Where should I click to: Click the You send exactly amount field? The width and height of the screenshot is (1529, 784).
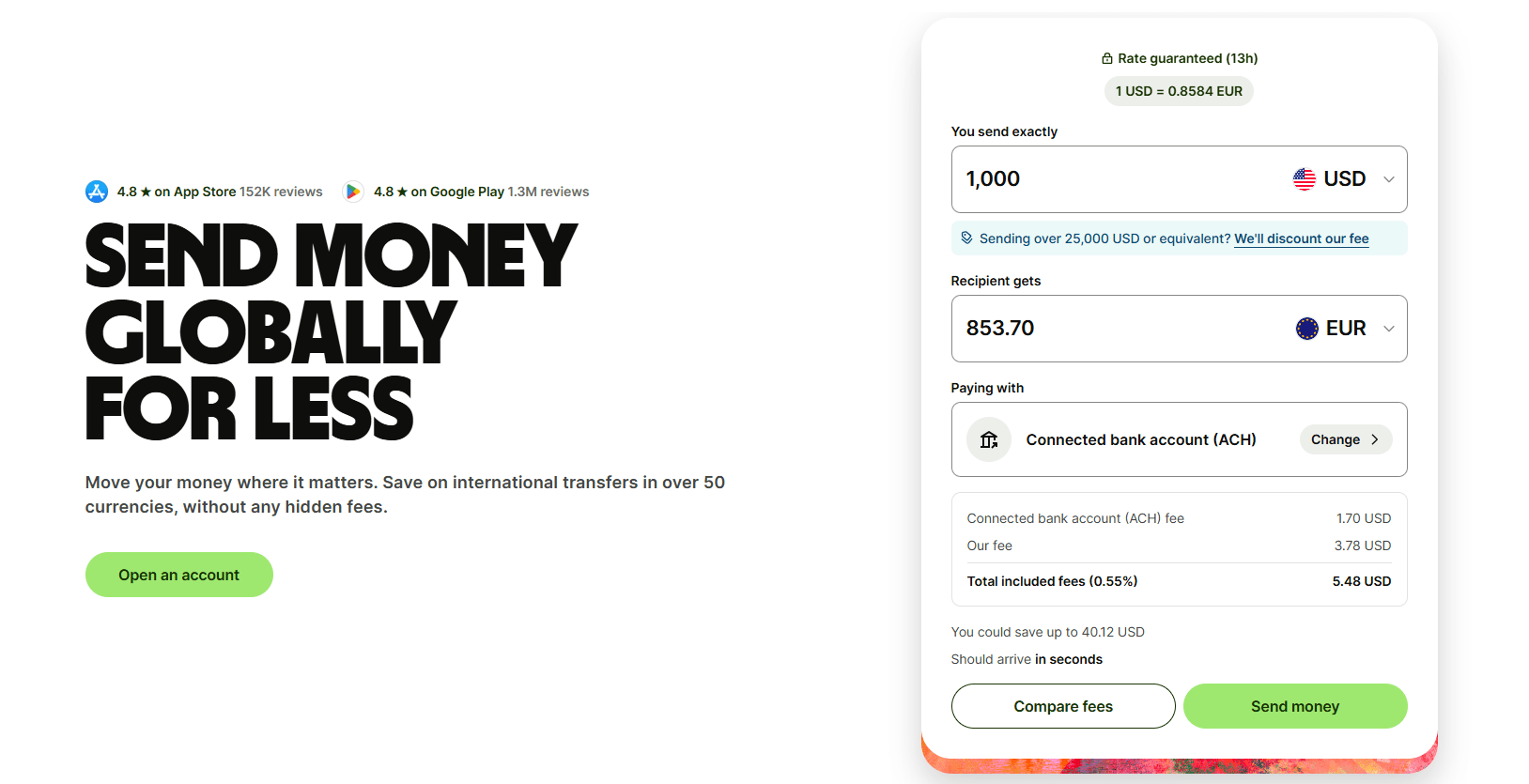point(1108,179)
